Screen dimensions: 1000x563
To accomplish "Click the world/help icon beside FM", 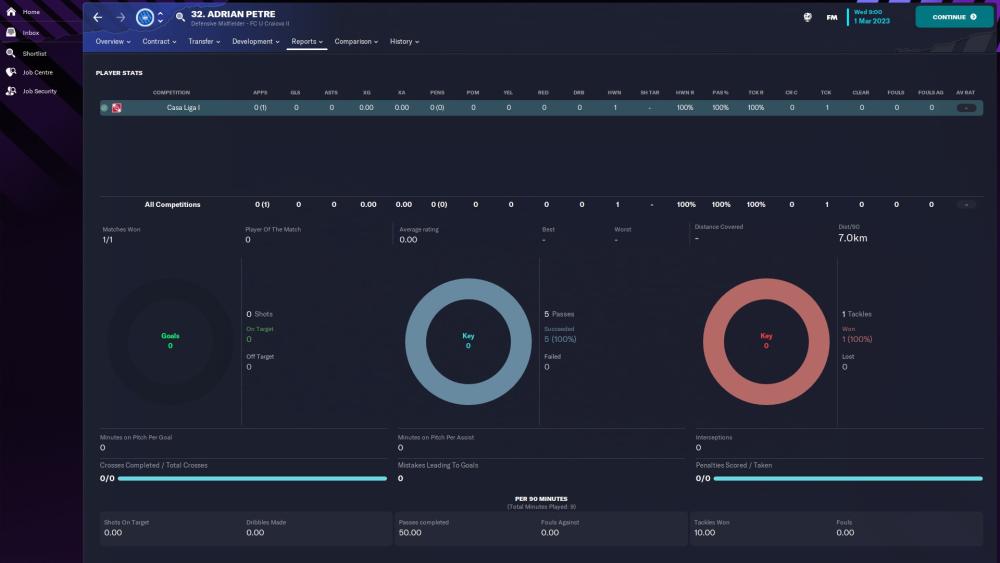I will coord(807,17).
